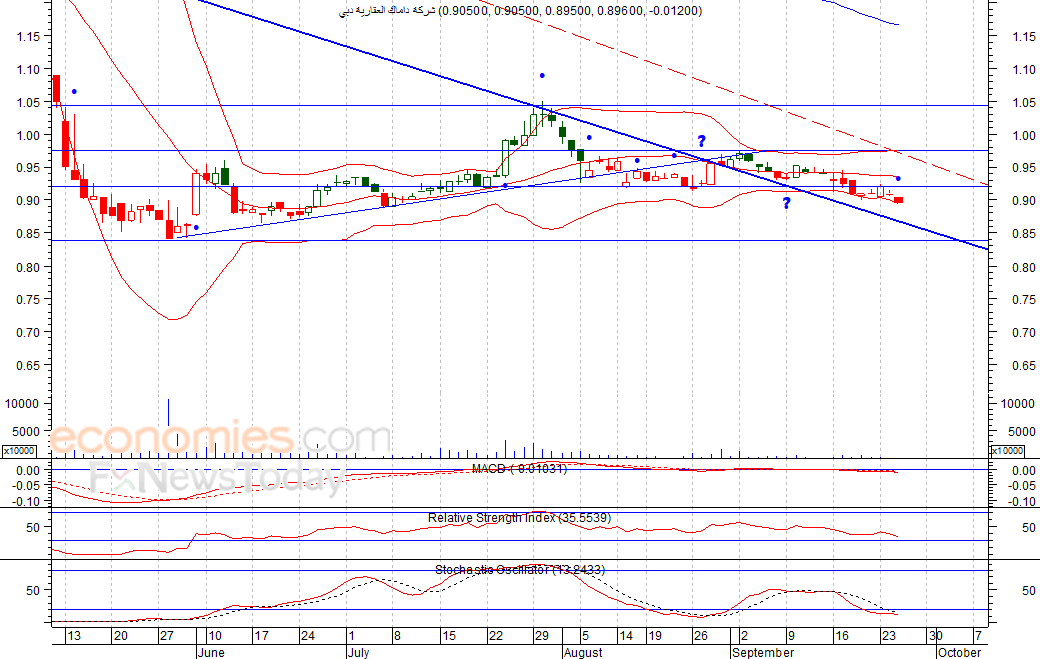
Task: Select date label 19 on the time axis
Action: pyautogui.click(x=655, y=636)
